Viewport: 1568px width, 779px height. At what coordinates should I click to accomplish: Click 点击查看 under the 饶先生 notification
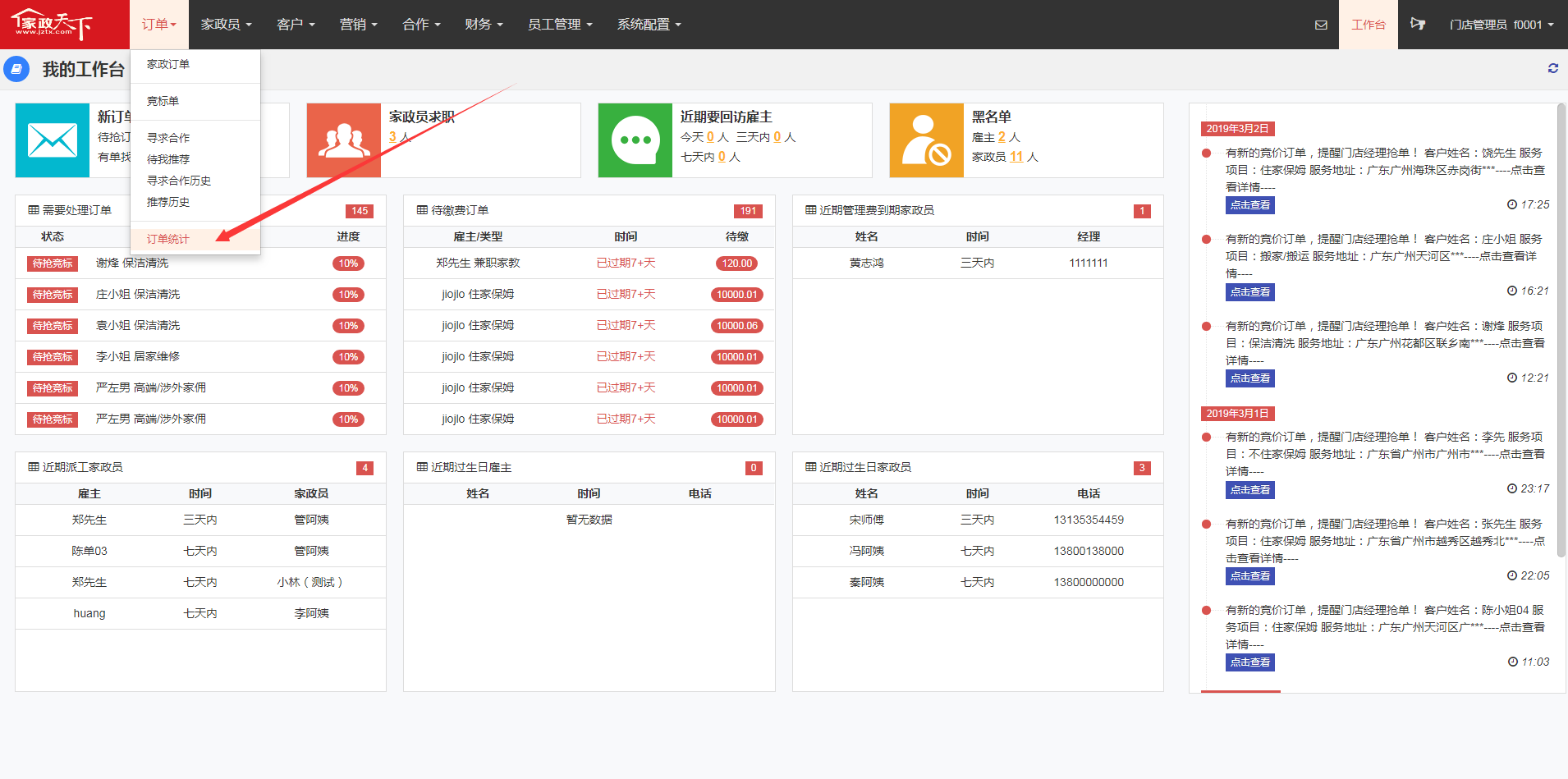[1250, 205]
